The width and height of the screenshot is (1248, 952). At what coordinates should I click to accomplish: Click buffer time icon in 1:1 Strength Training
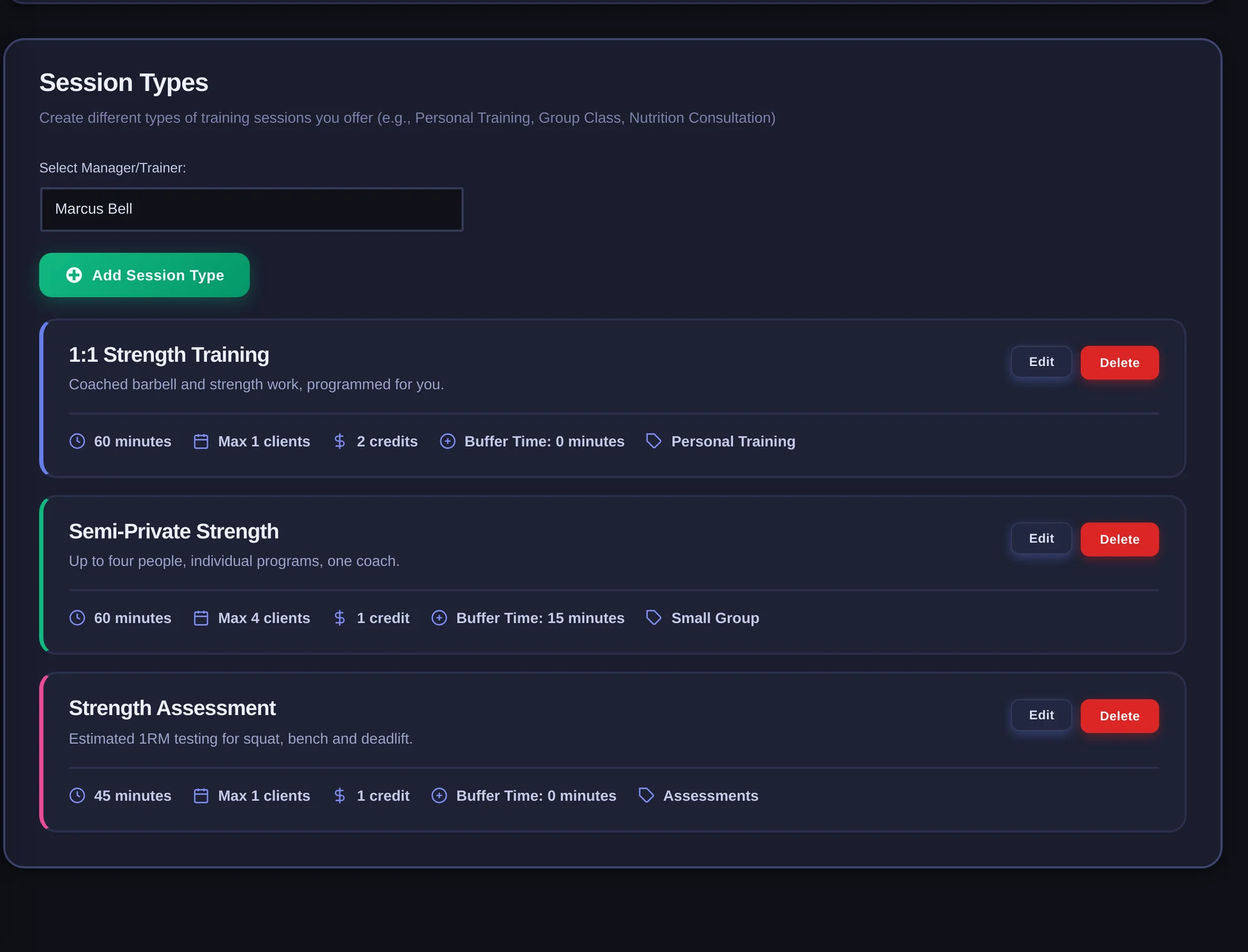(447, 441)
